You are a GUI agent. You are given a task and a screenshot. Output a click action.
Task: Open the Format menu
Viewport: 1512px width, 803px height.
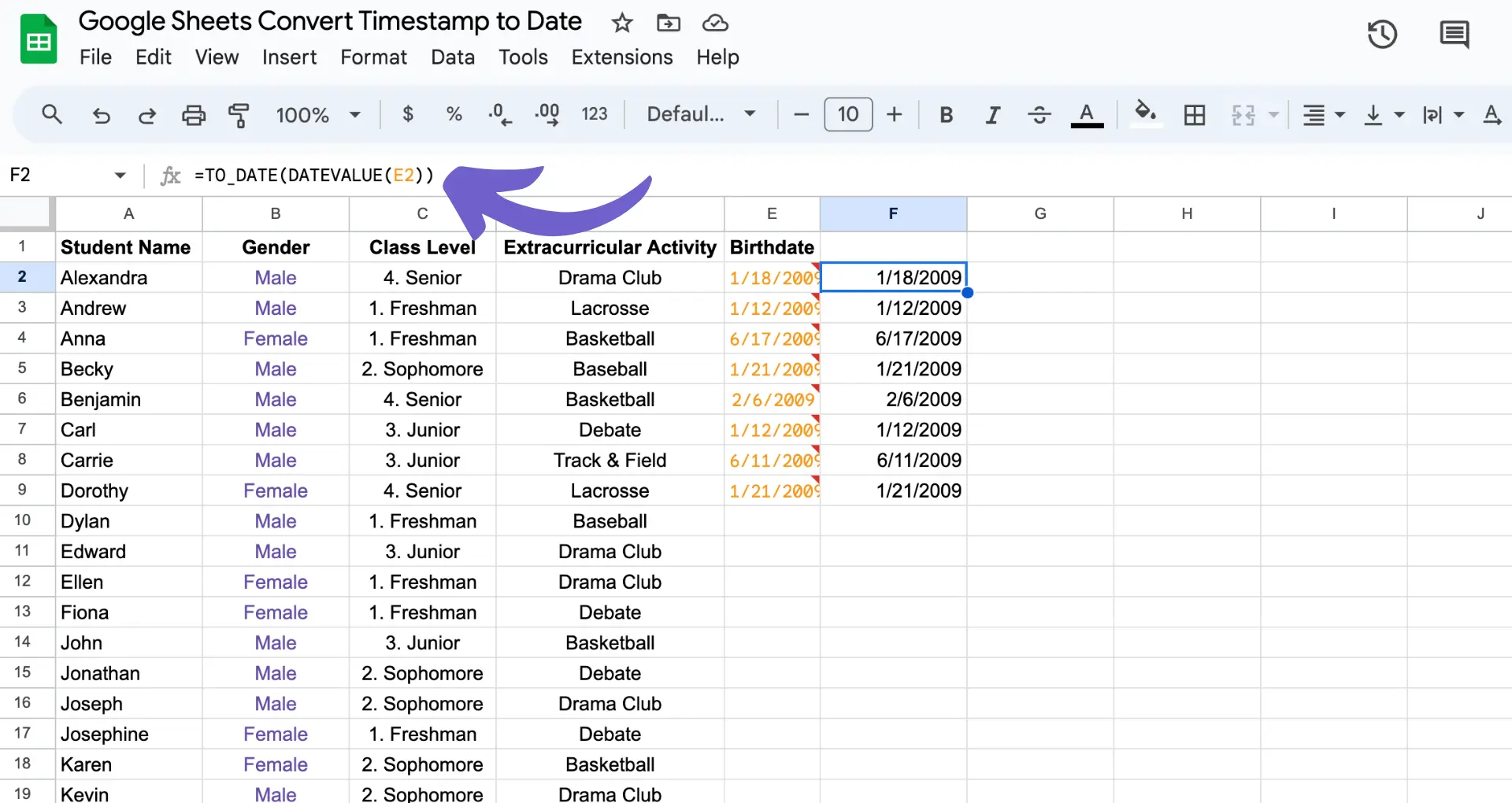tap(373, 57)
